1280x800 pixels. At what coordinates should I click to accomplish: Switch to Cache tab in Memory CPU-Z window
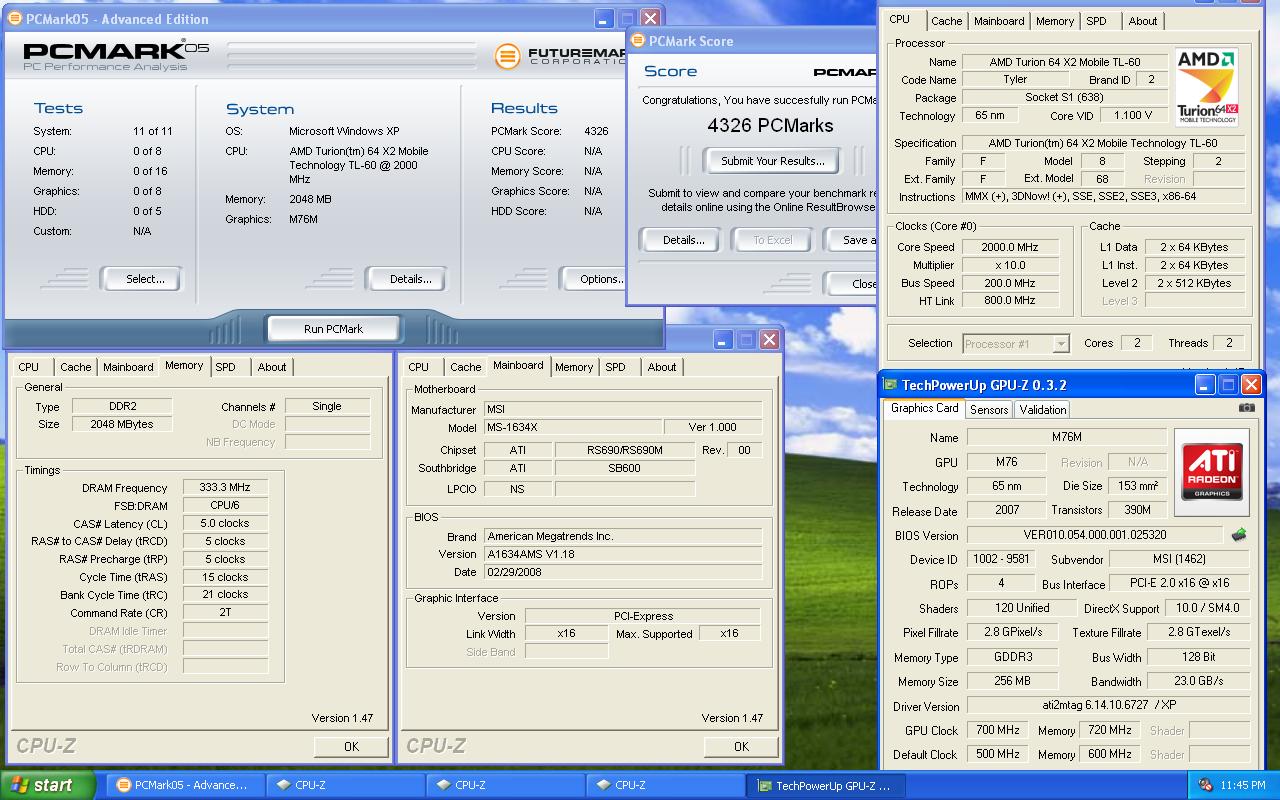click(x=75, y=367)
